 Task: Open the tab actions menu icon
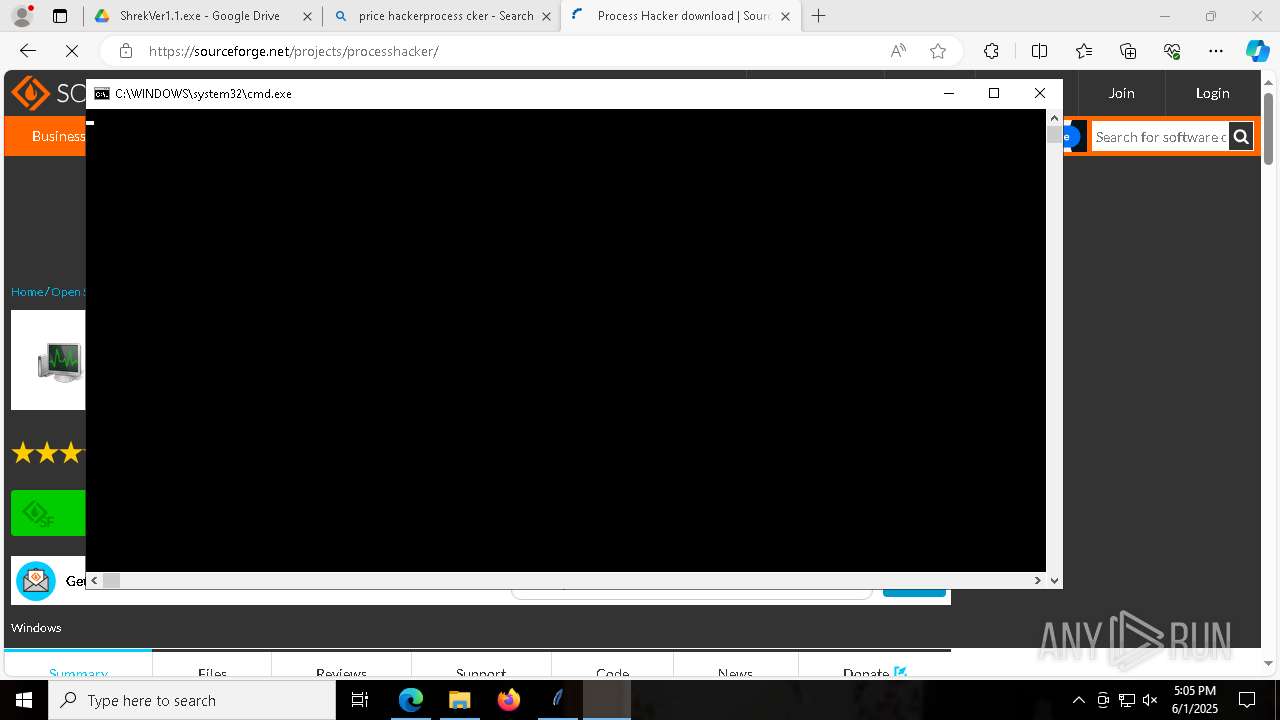[x=60, y=16]
